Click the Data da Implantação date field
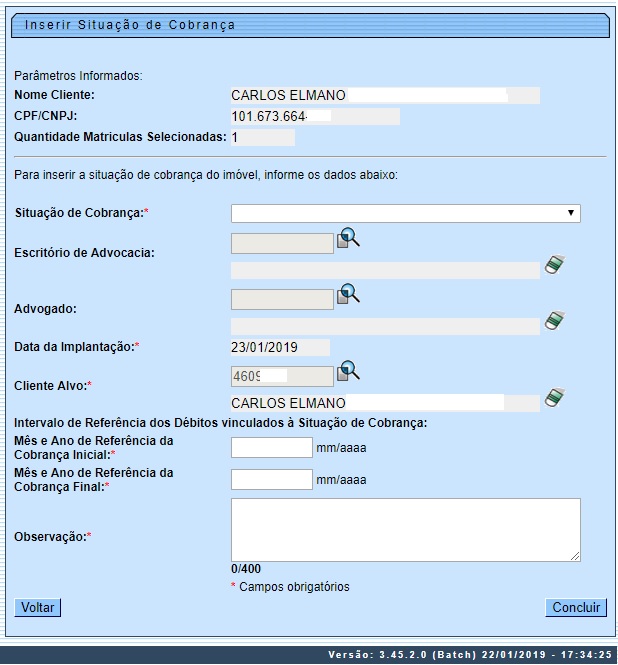Viewport: 618px width, 665px height. pos(279,347)
